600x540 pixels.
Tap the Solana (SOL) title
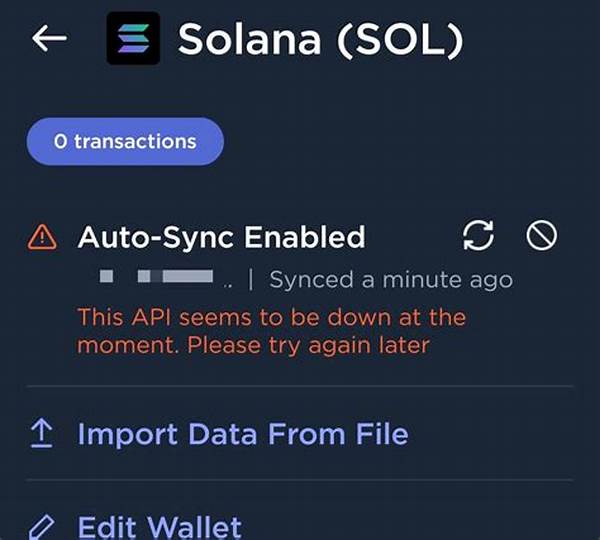tap(321, 38)
